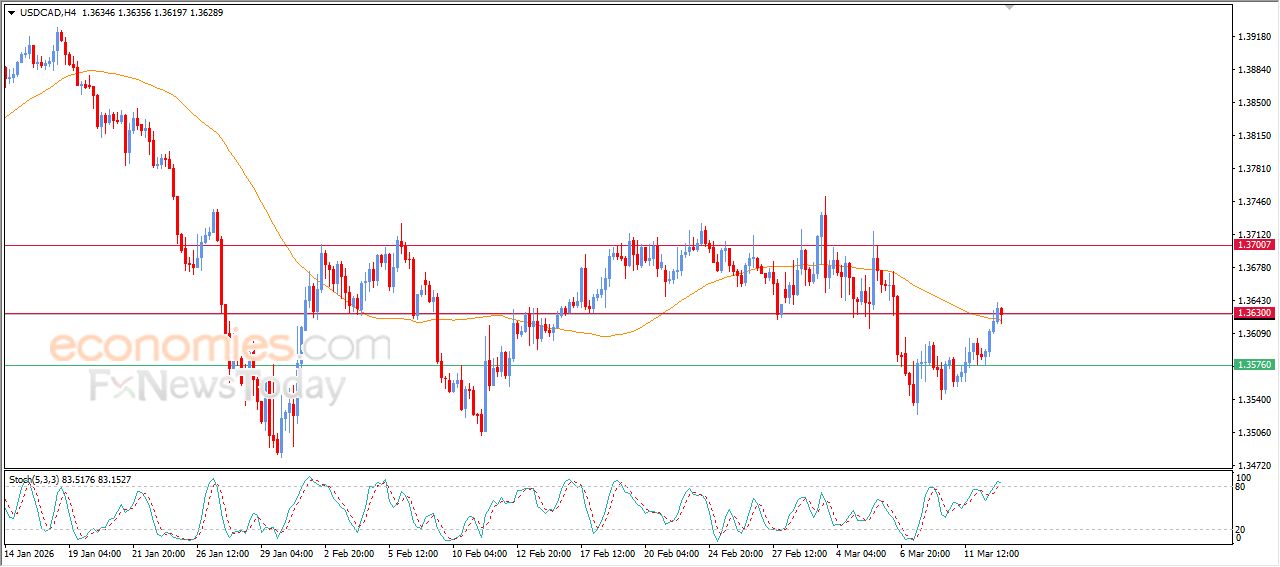Click the red 1.37007 price tag

tap(1254, 245)
